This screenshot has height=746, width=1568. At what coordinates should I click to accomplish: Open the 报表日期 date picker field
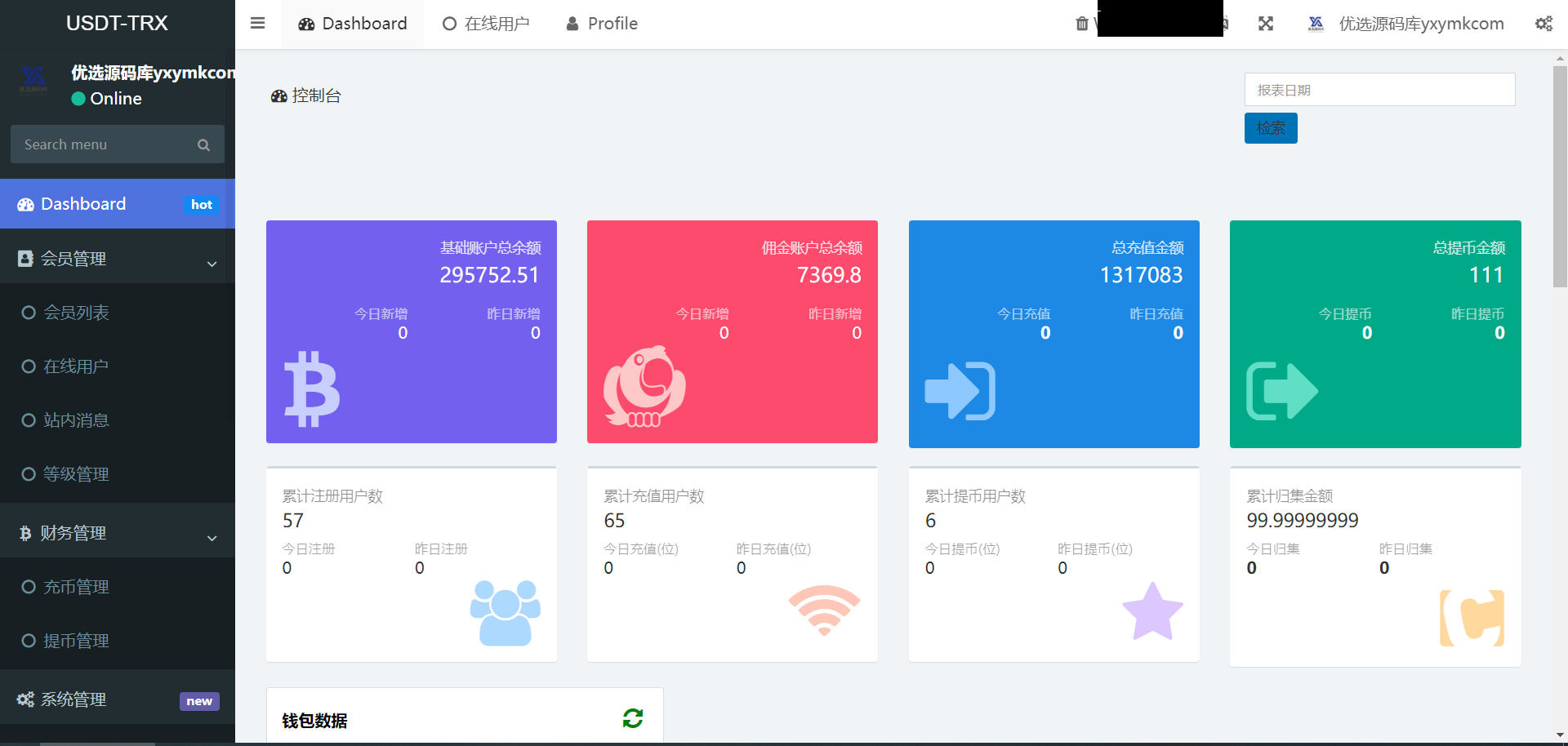click(1379, 90)
